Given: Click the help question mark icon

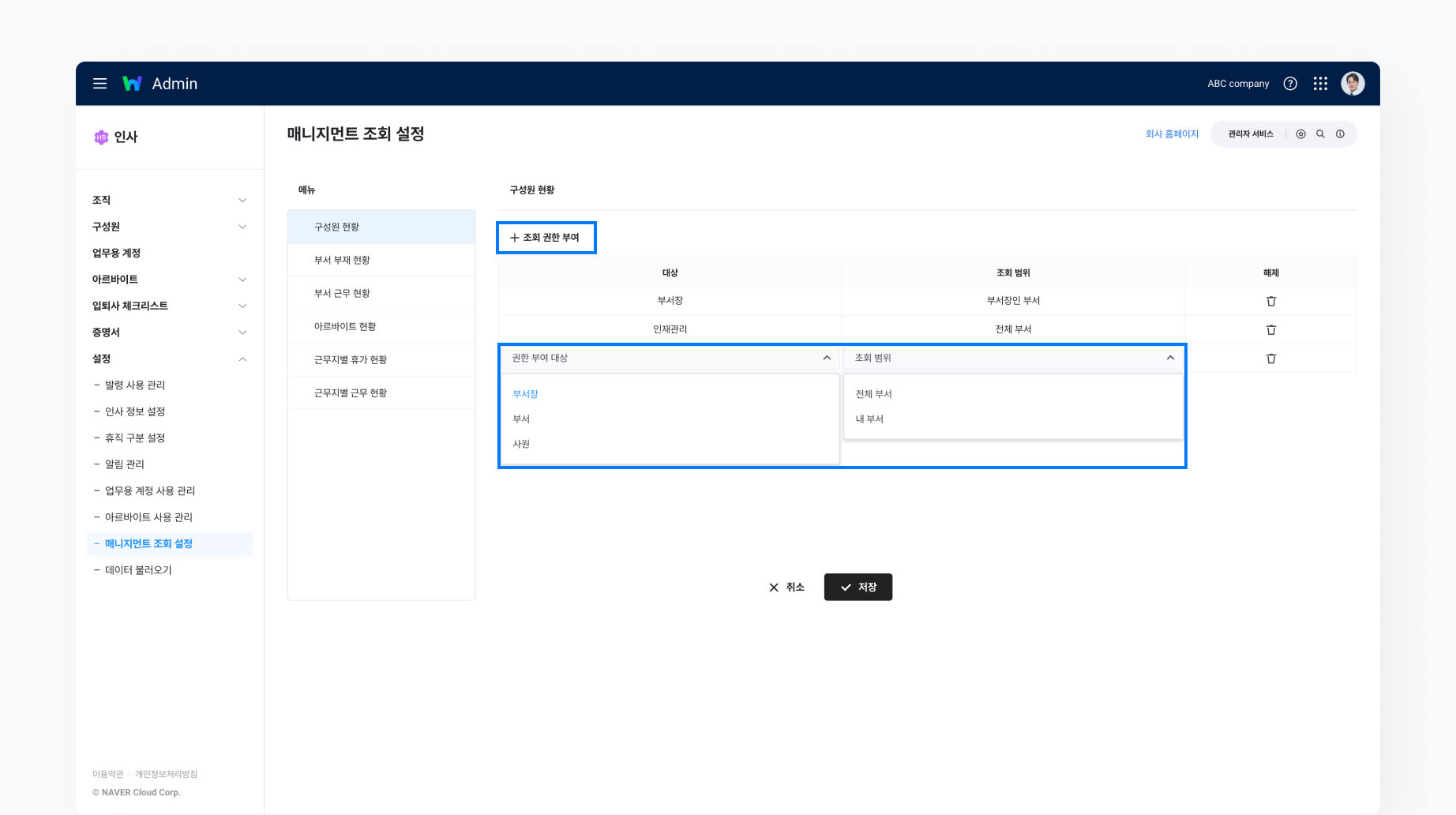Looking at the screenshot, I should coord(1290,84).
